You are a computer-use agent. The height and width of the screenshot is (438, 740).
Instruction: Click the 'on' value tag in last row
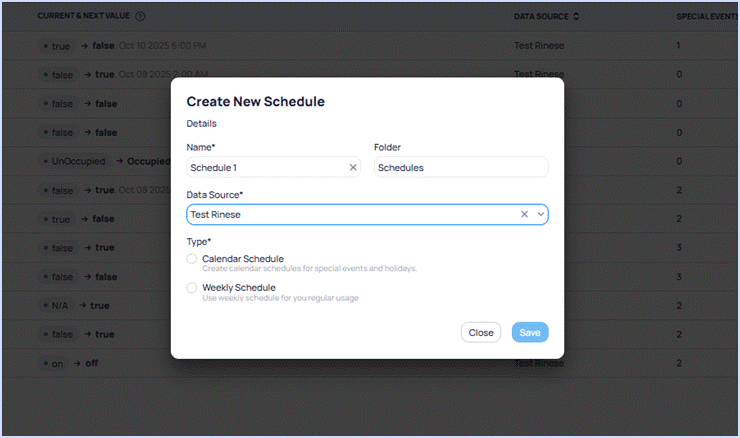(56, 364)
